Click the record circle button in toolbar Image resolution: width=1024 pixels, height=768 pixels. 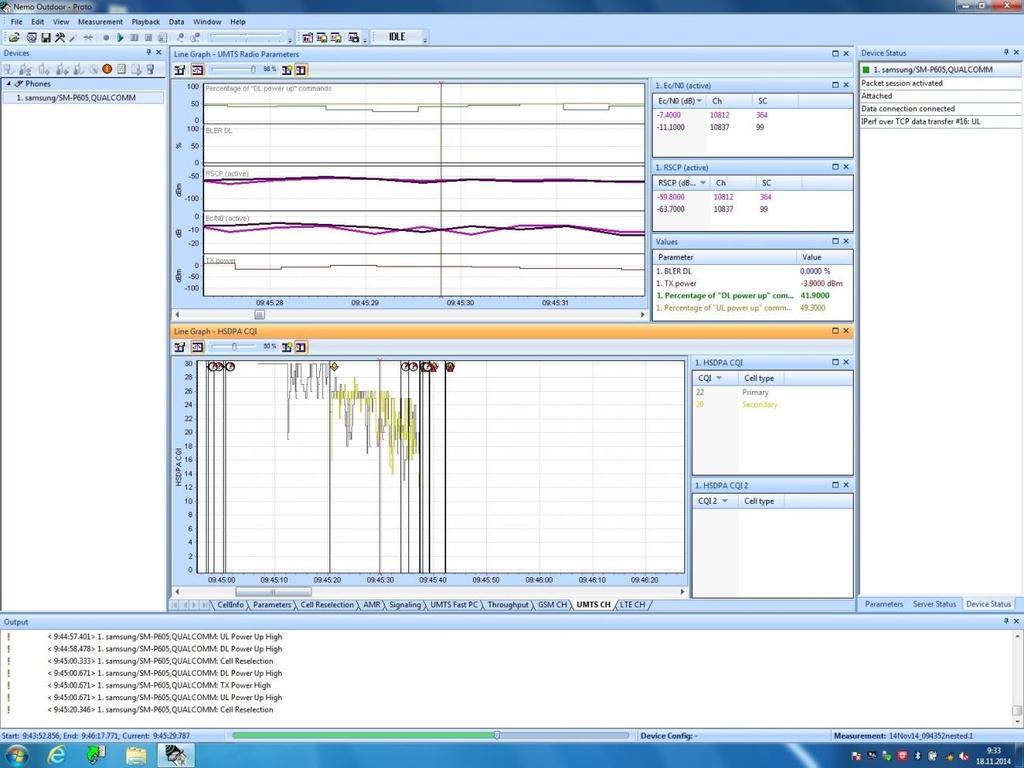tap(106, 38)
